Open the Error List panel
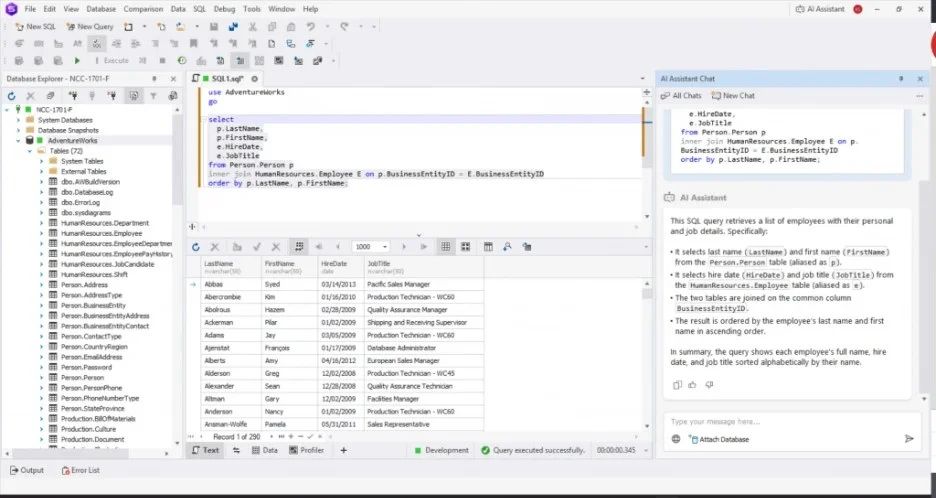Image resolution: width=936 pixels, height=498 pixels. [81, 471]
